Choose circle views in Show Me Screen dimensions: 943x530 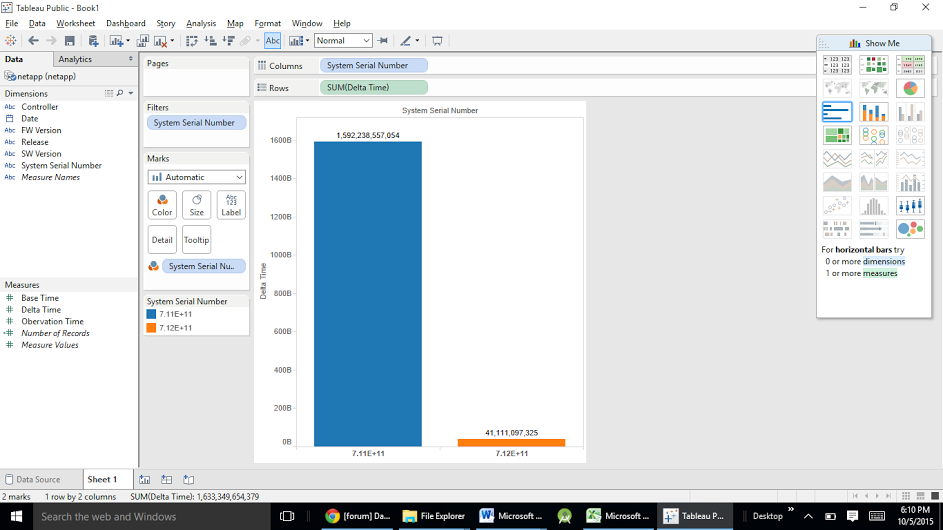(x=873, y=135)
